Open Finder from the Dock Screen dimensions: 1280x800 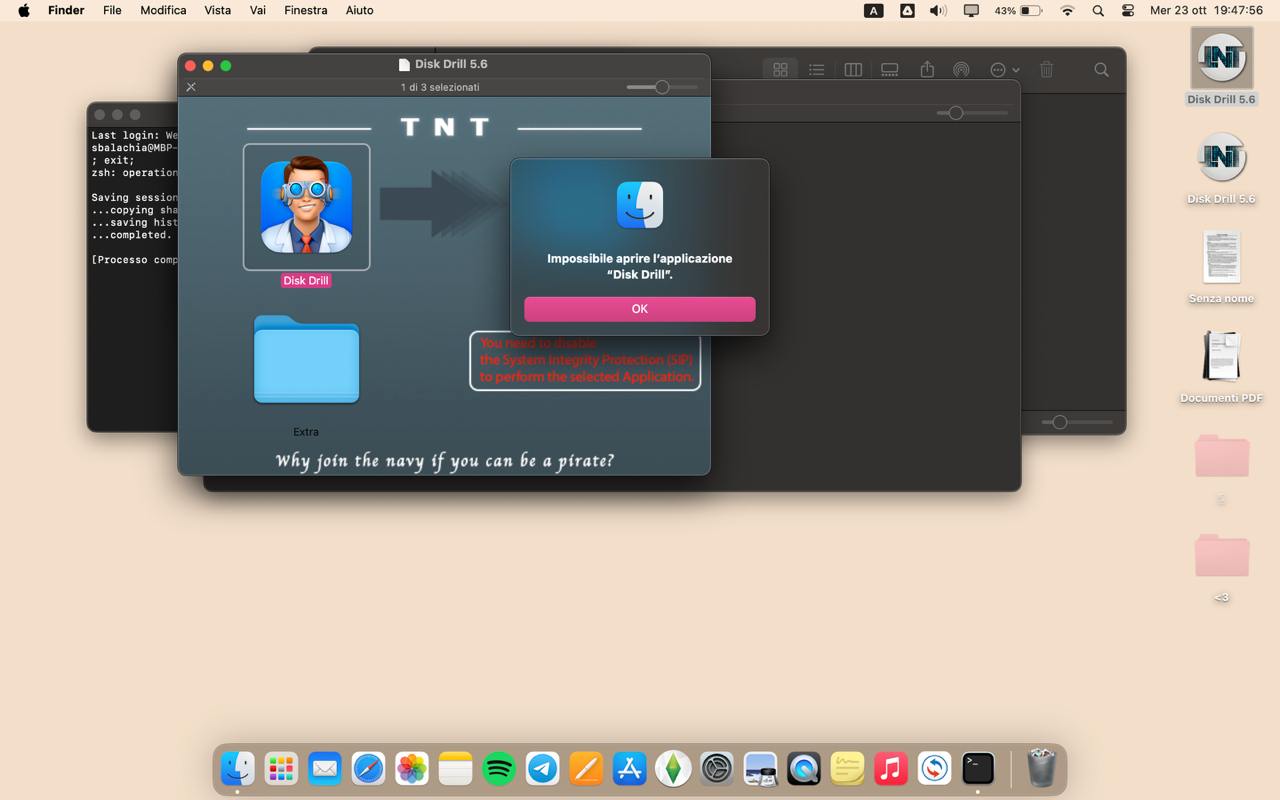click(x=238, y=768)
